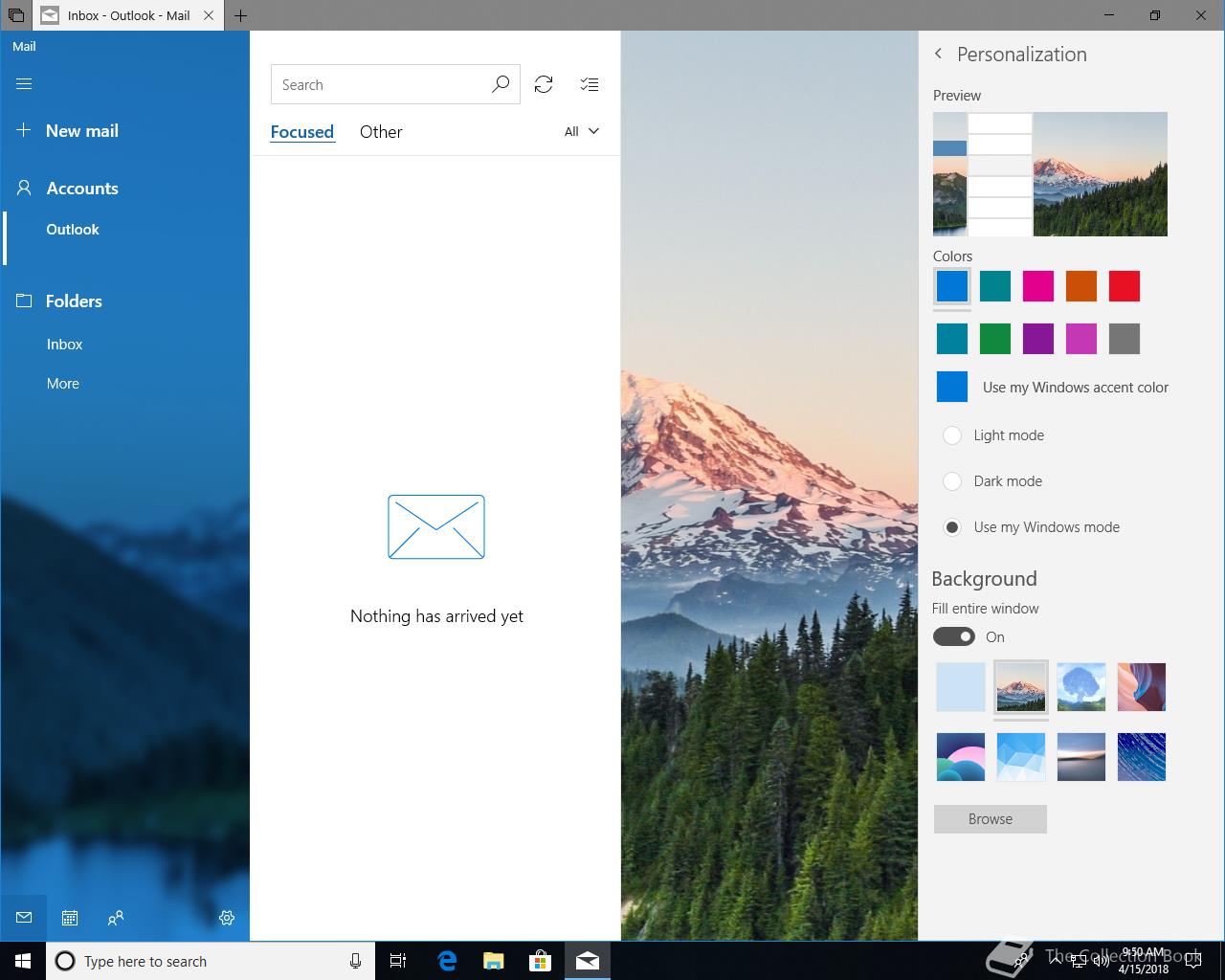Open File Explorer from taskbar
This screenshot has width=1225, height=980.
pyautogui.click(x=494, y=961)
